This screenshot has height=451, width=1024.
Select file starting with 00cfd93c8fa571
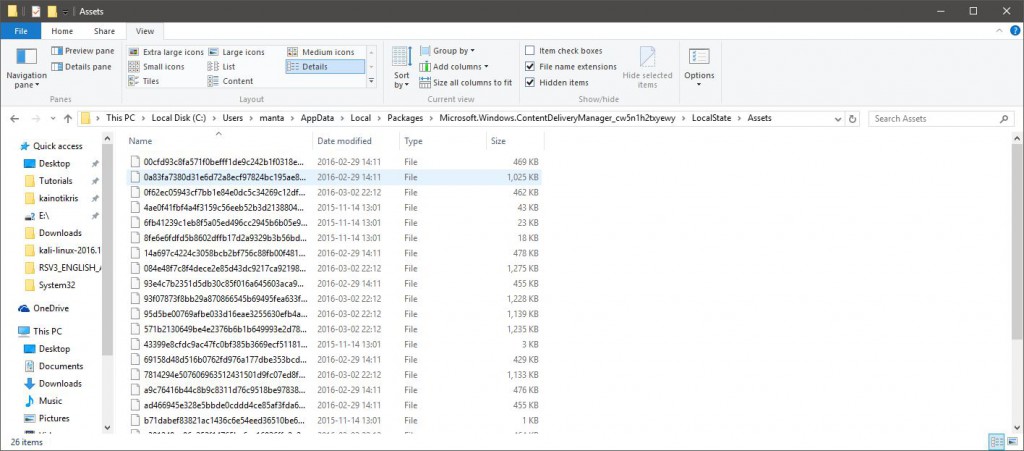pyautogui.click(x=334, y=161)
